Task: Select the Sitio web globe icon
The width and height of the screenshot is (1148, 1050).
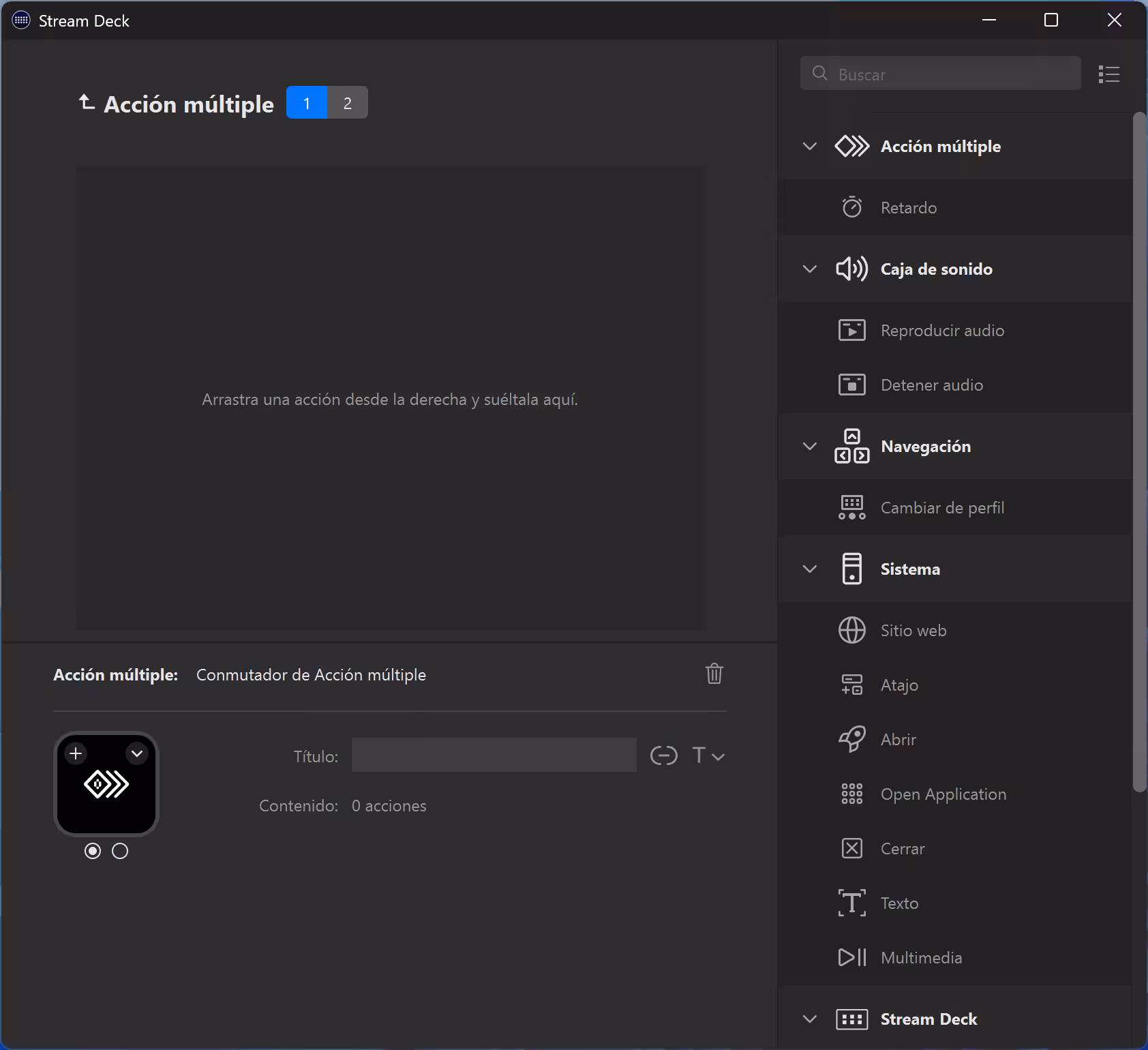Action: click(852, 630)
